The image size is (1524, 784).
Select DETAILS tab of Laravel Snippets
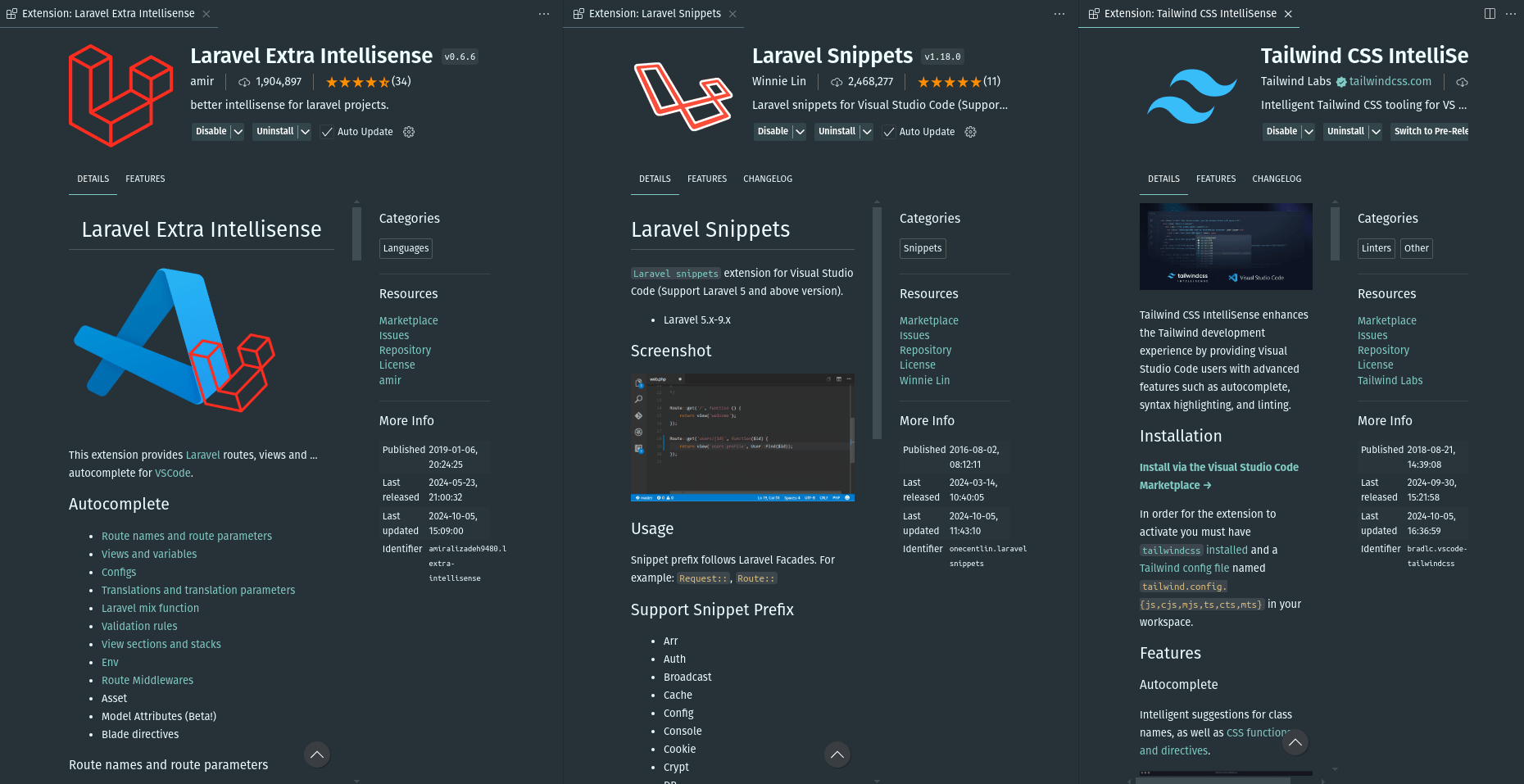tap(655, 179)
